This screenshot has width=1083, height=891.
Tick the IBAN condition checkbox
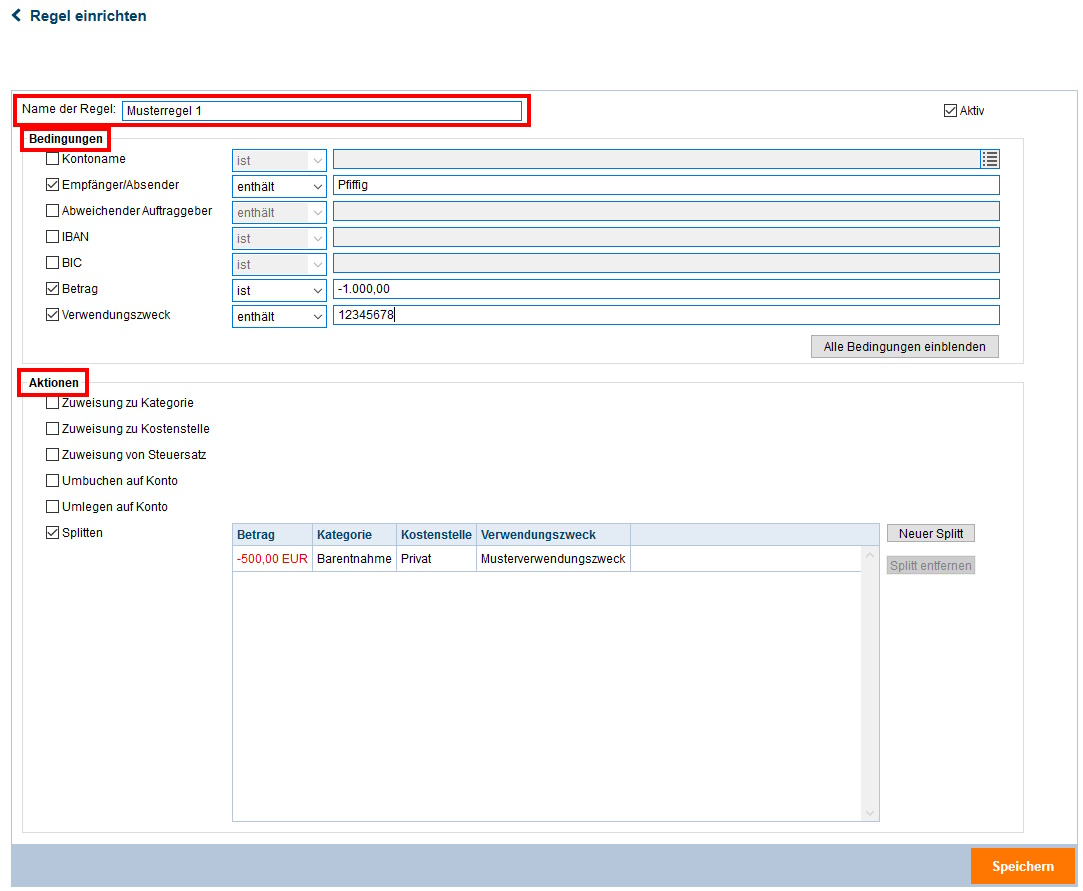(53, 237)
